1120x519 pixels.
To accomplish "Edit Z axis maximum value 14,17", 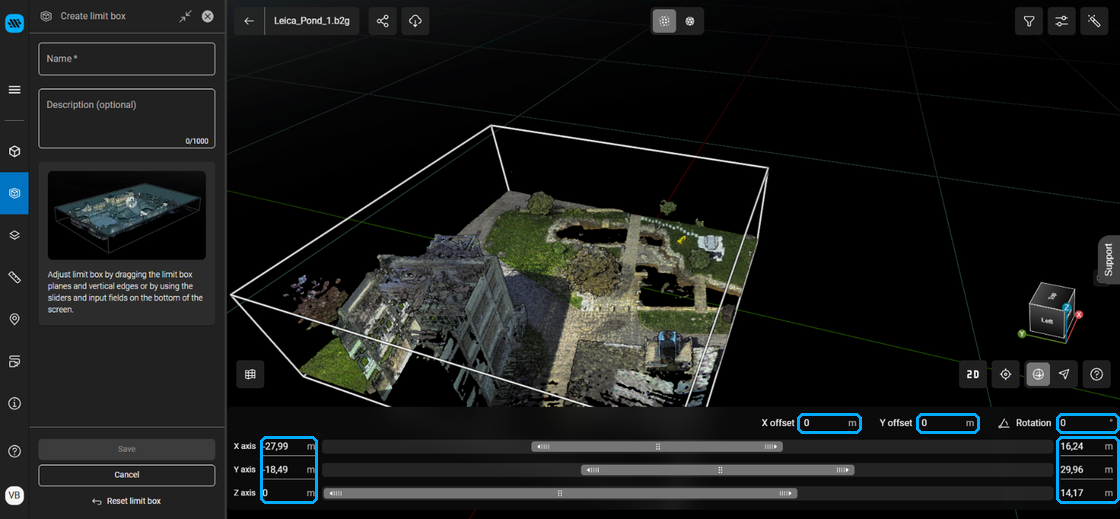I will point(1087,493).
